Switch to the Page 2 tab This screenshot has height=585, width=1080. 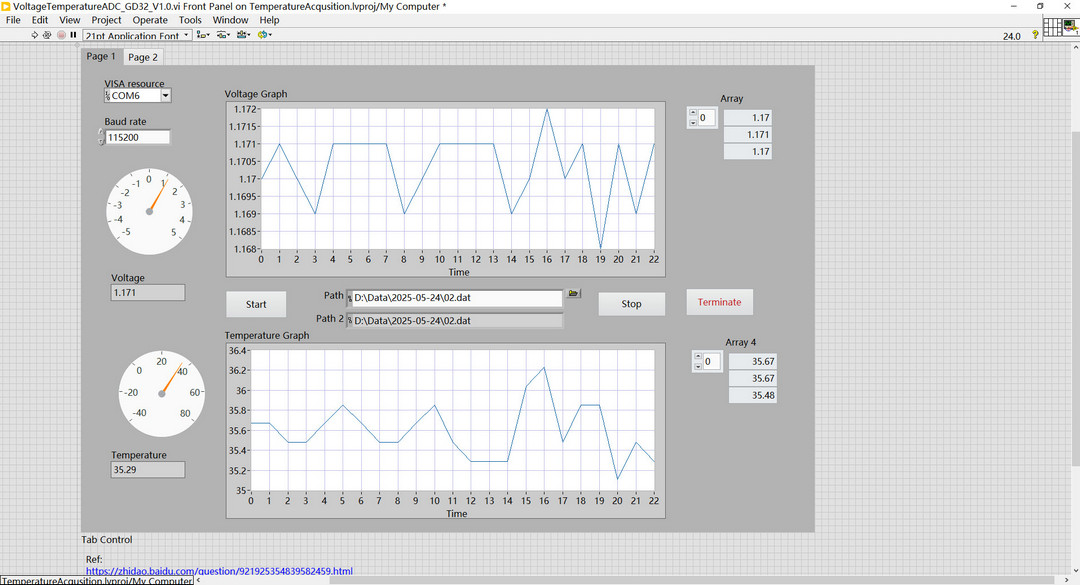coord(142,57)
